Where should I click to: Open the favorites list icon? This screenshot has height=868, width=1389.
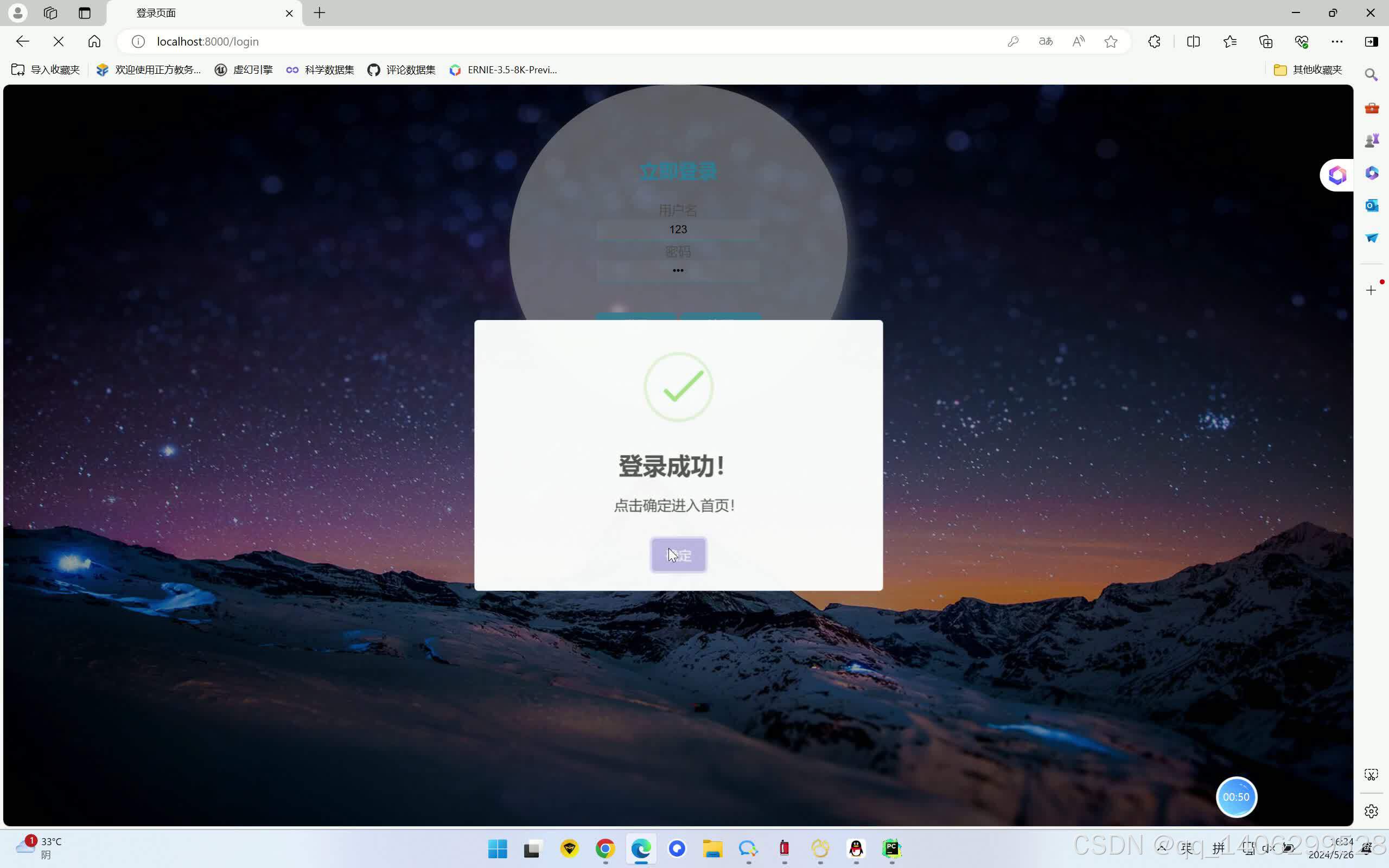[1229, 41]
